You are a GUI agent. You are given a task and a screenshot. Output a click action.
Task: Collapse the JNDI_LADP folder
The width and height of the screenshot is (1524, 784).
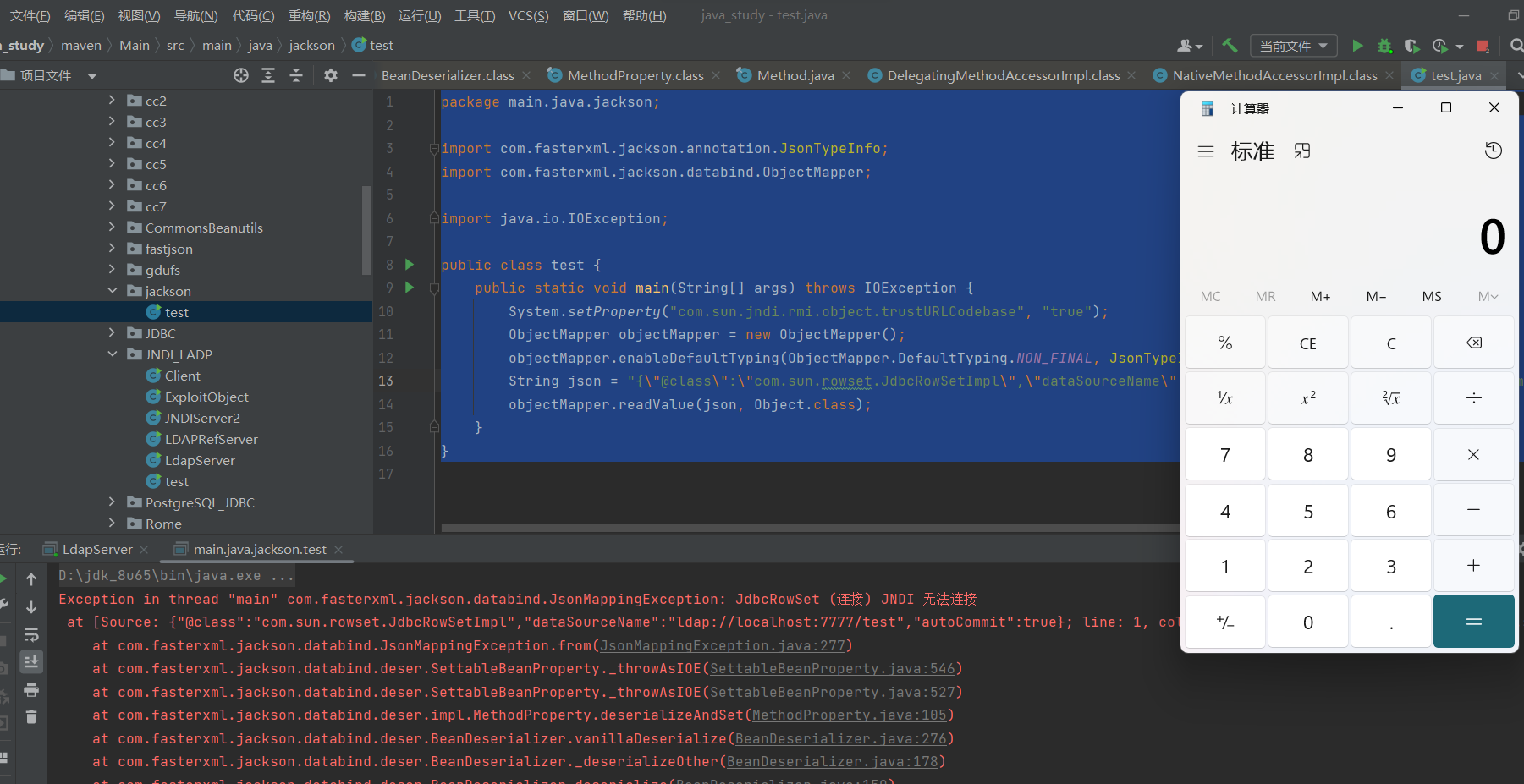[113, 354]
